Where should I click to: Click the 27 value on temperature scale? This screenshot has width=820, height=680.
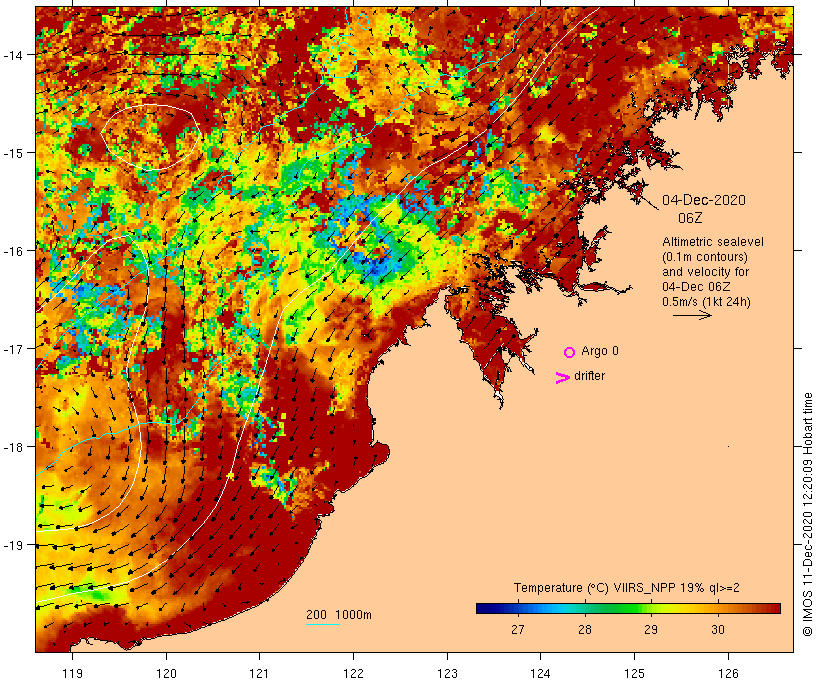tap(518, 630)
